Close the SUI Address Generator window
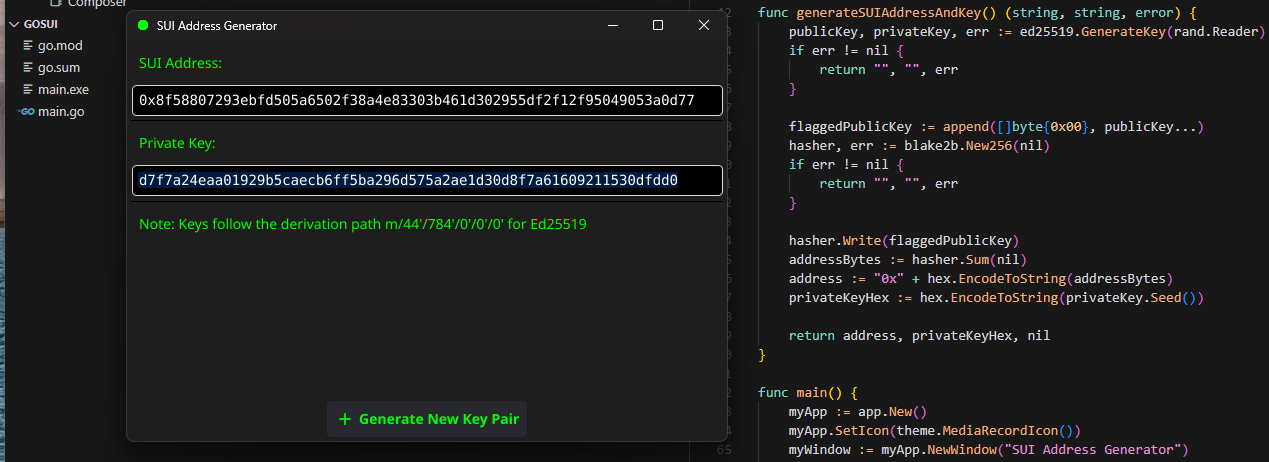The image size is (1269, 462). tap(703, 25)
